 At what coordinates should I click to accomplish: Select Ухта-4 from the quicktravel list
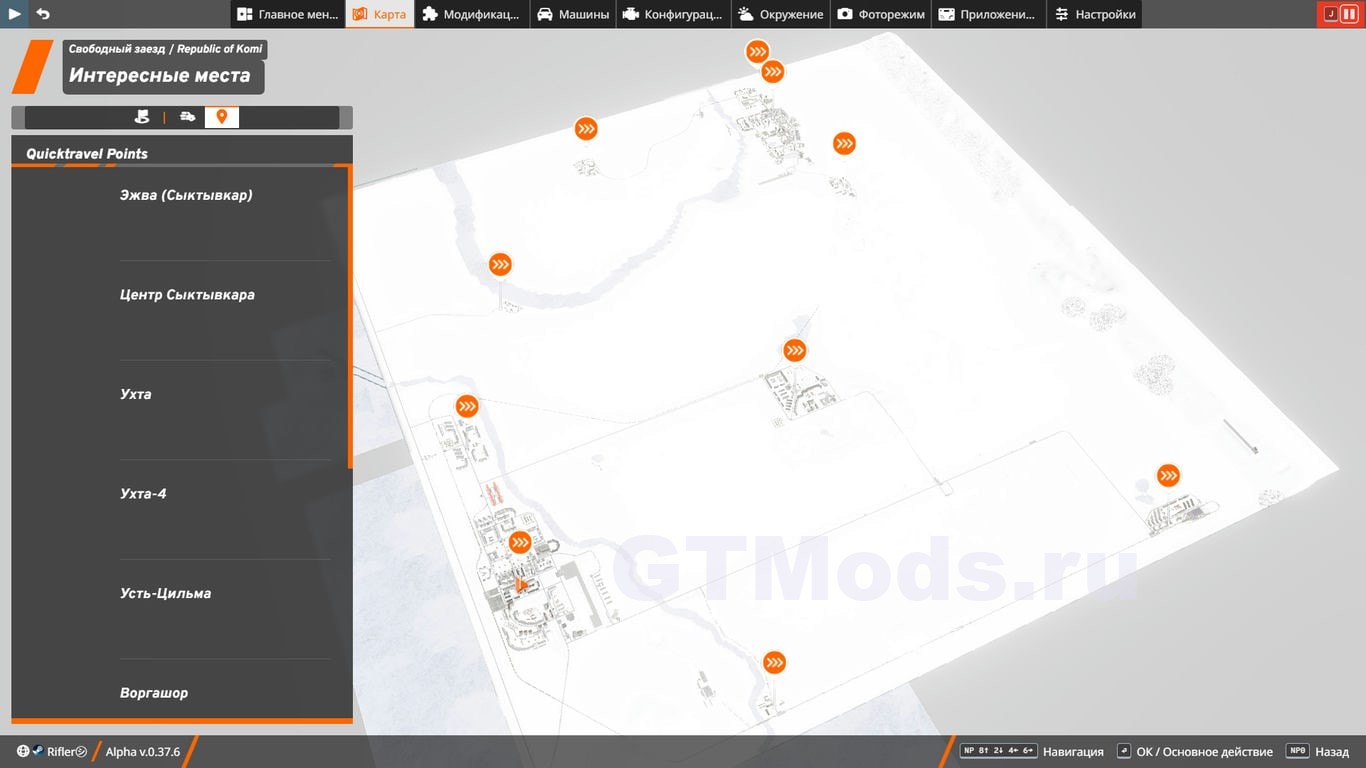point(143,494)
